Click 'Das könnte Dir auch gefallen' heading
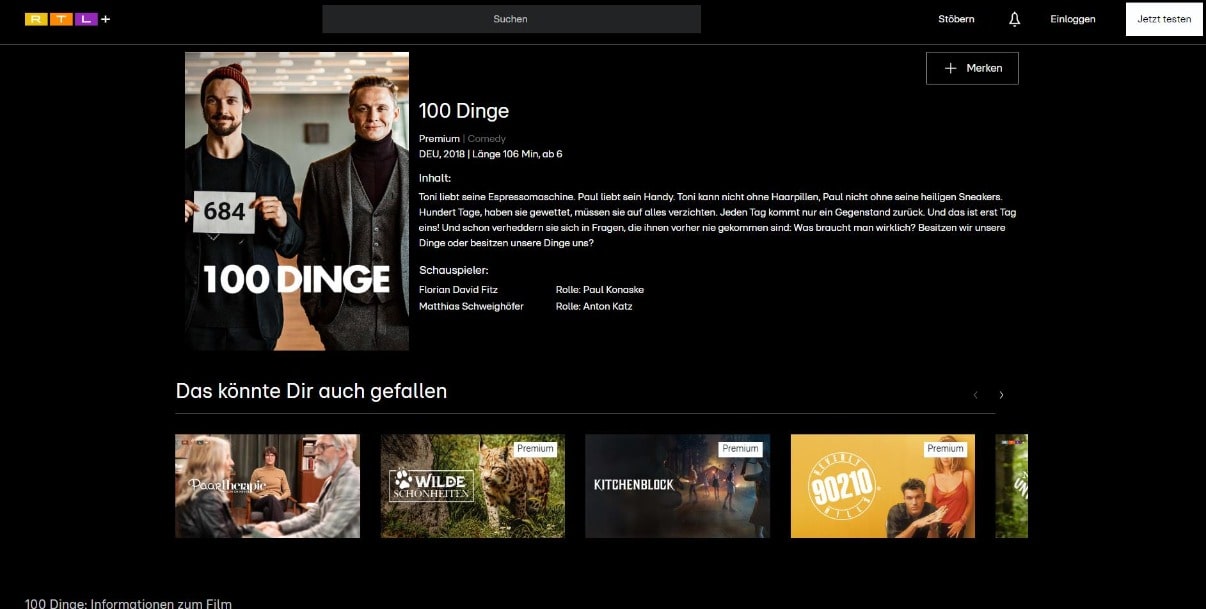The height and width of the screenshot is (609, 1206). [311, 391]
